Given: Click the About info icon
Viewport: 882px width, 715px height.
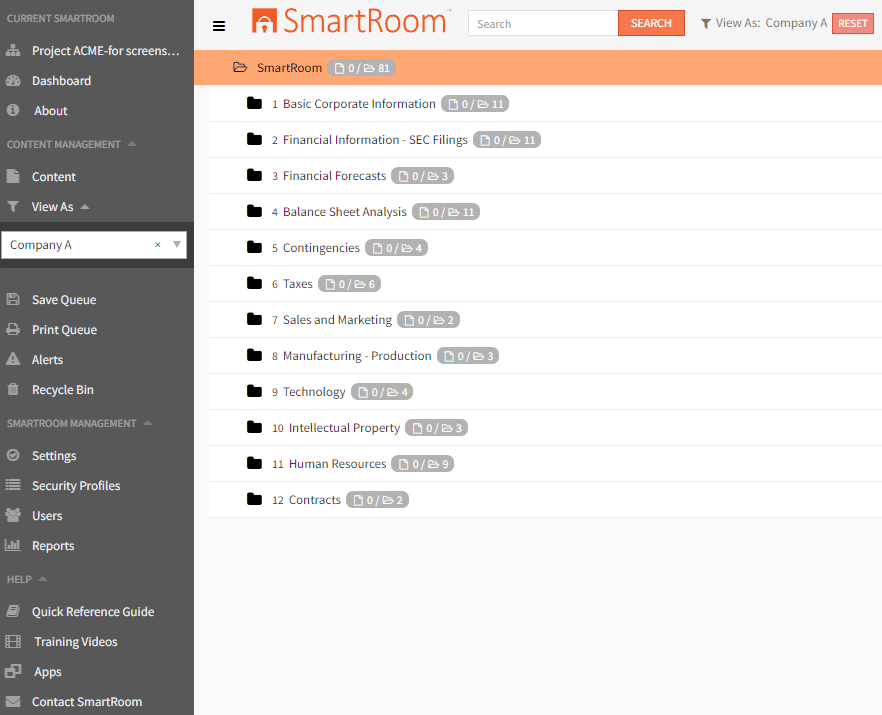Looking at the screenshot, I should coord(13,110).
